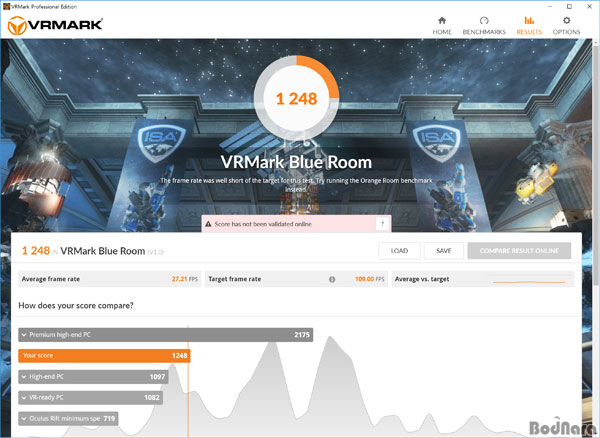Click the Load button
Viewport: 600px width, 438px height.
[399, 251]
